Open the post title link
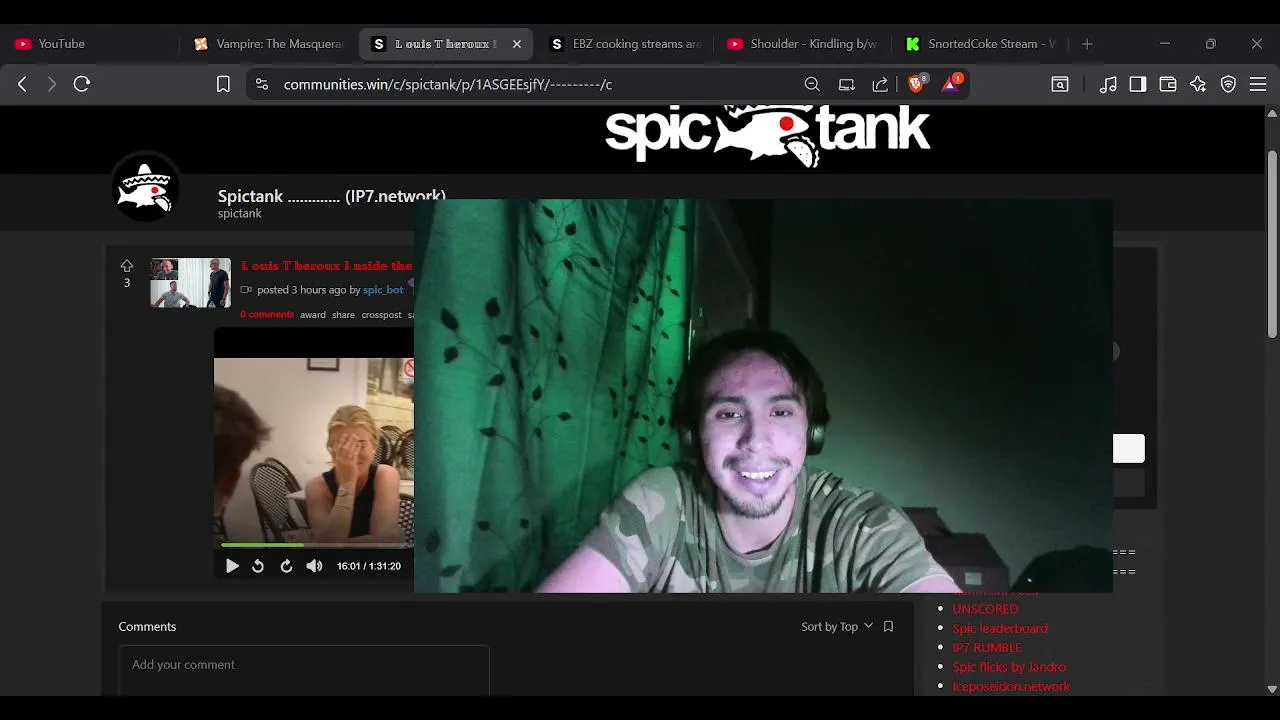1280x720 pixels. (327, 266)
